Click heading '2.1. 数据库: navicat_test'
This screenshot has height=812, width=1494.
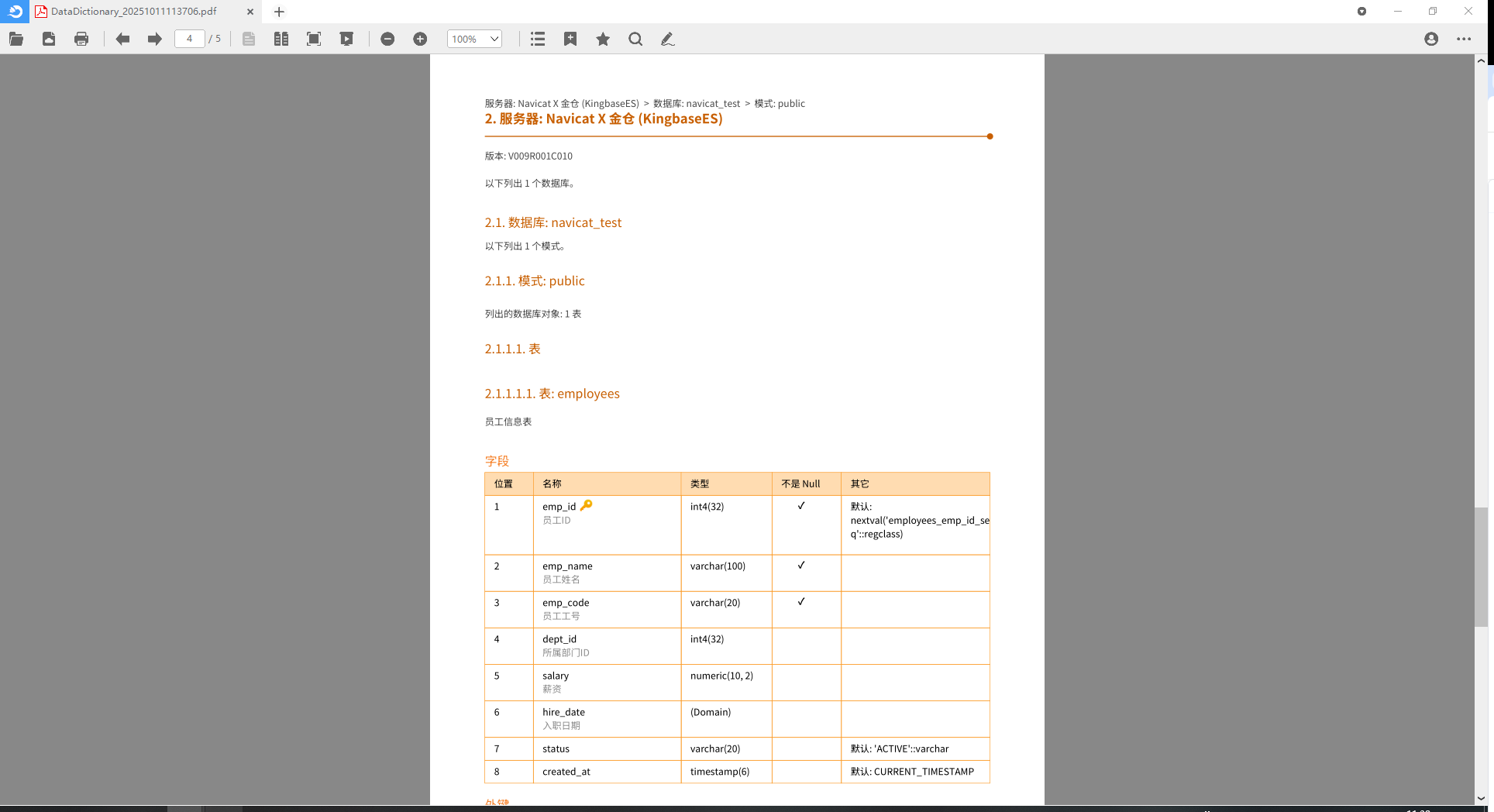tap(553, 222)
